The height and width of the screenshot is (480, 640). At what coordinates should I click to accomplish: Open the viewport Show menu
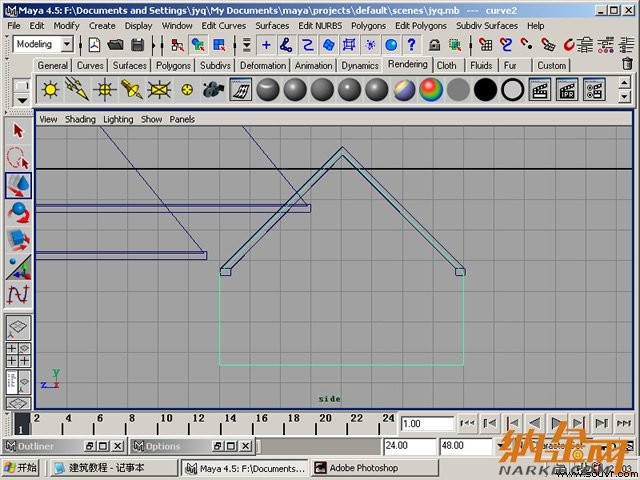pos(151,120)
